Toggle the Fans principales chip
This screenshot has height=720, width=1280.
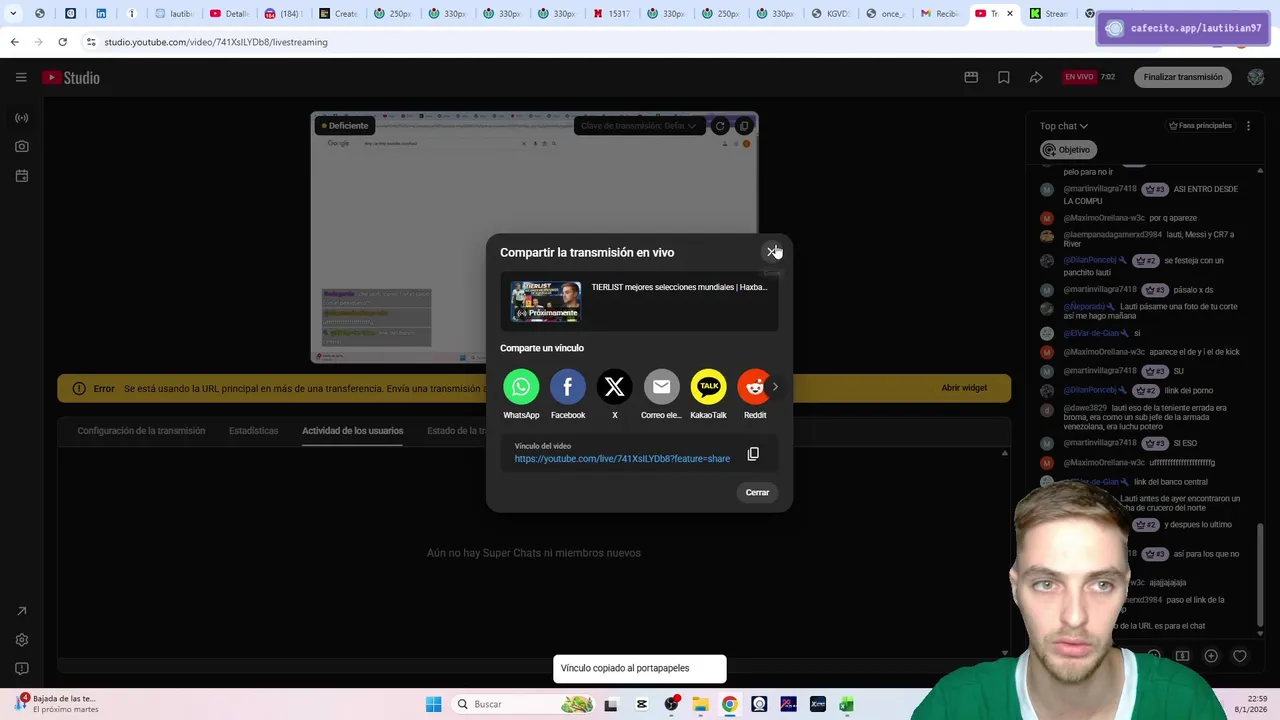1200,126
